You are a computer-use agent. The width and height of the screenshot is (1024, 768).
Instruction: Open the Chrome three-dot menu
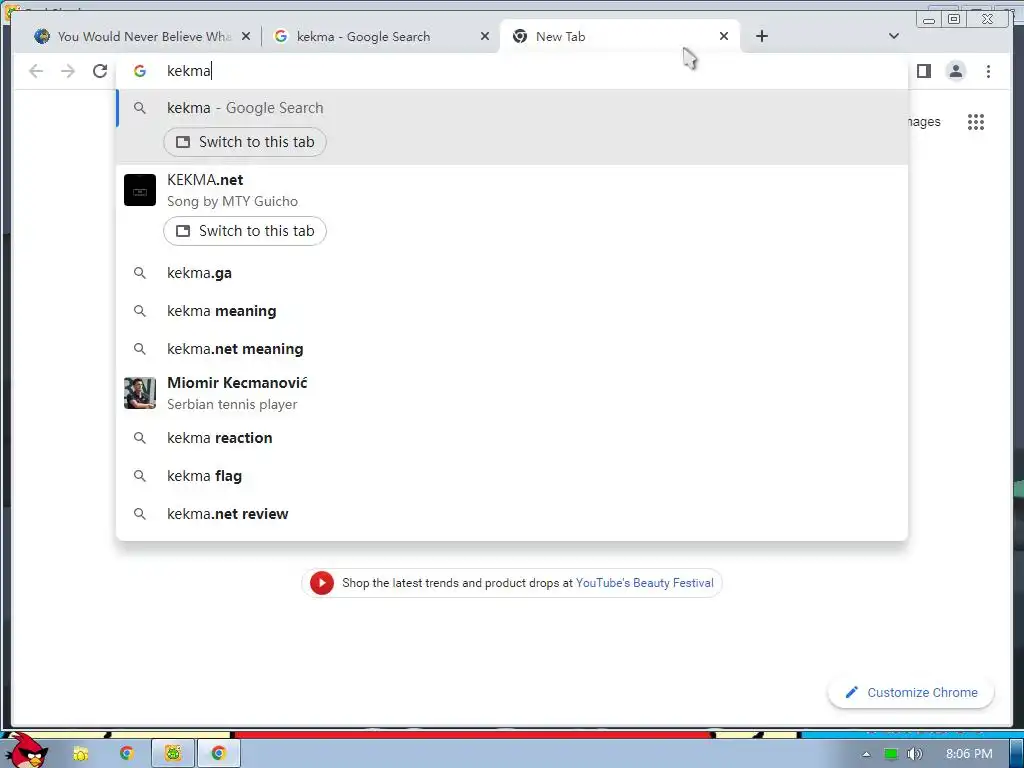pyautogui.click(x=988, y=71)
